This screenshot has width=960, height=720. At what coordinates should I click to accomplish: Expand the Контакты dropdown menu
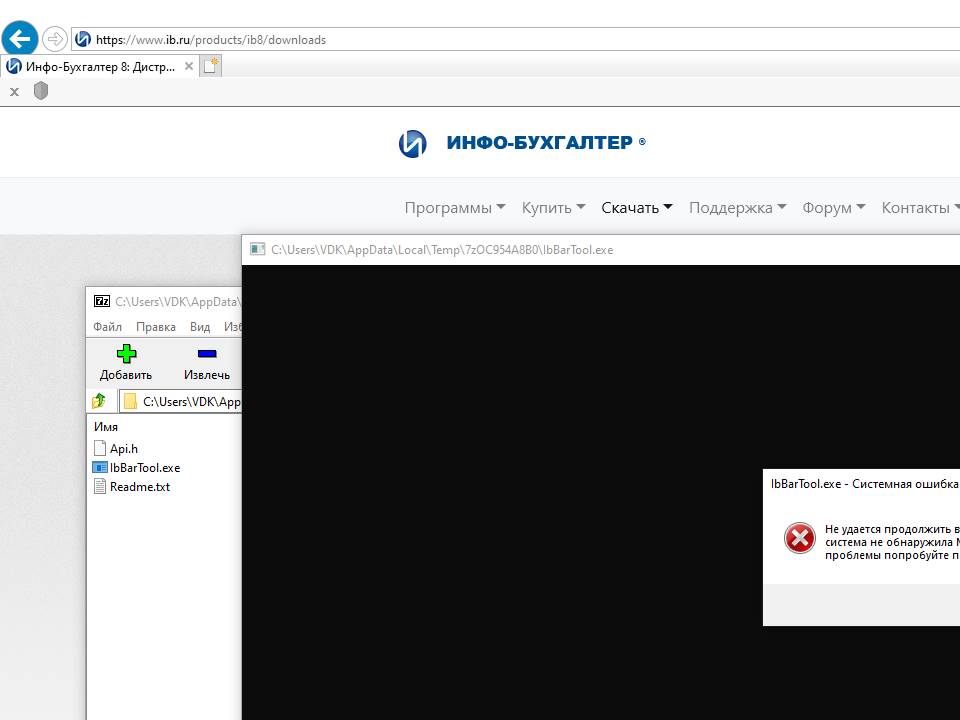click(x=921, y=208)
